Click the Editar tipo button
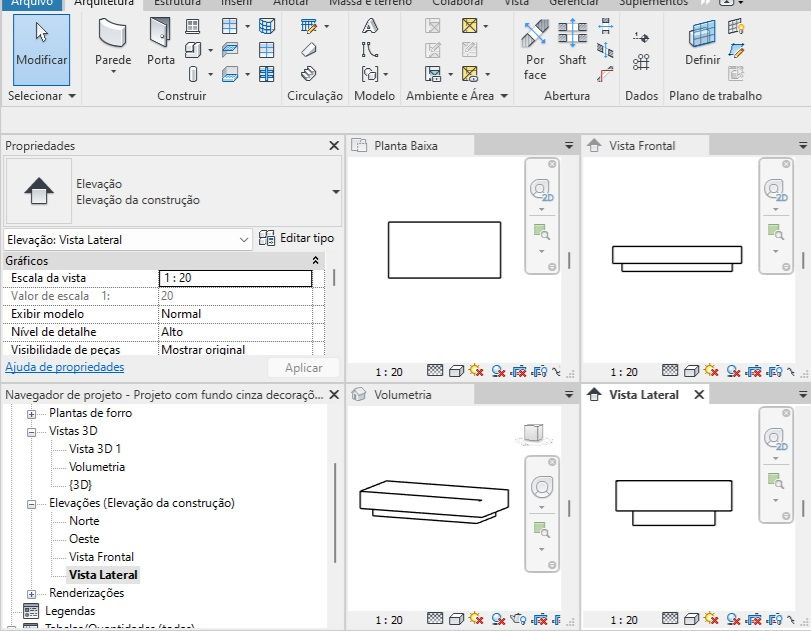 296,238
